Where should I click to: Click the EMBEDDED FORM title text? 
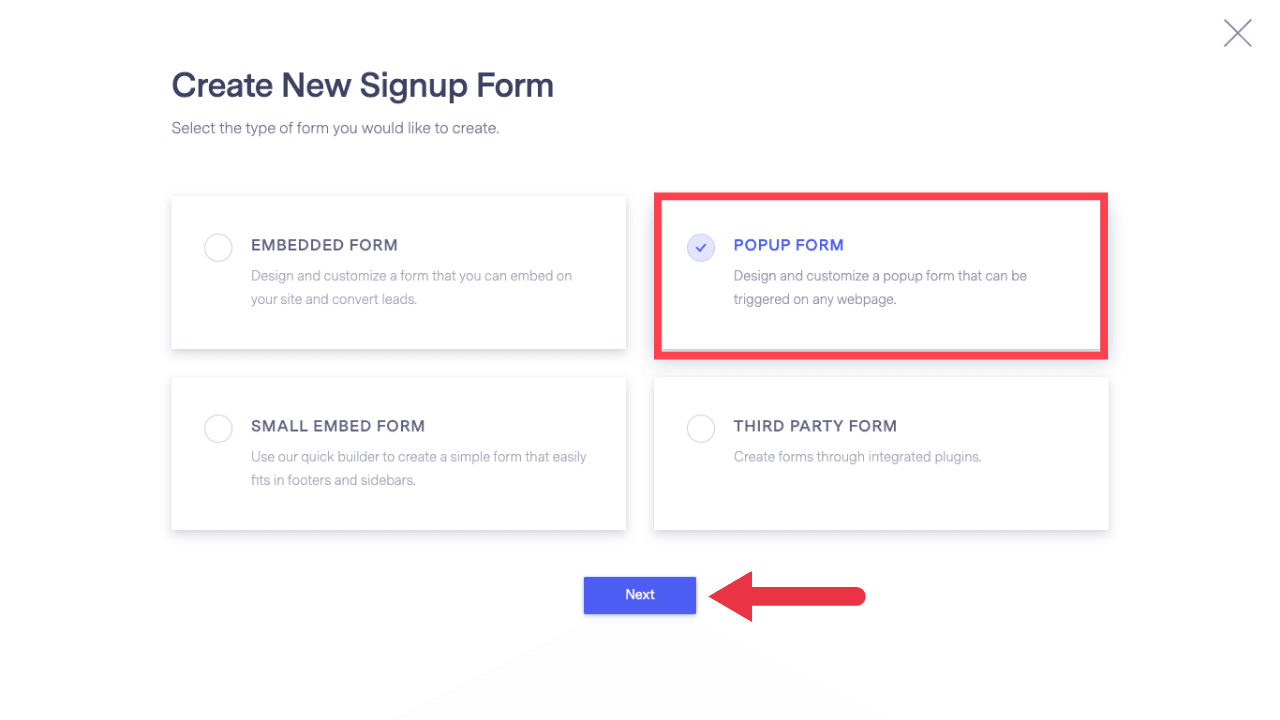(x=324, y=245)
